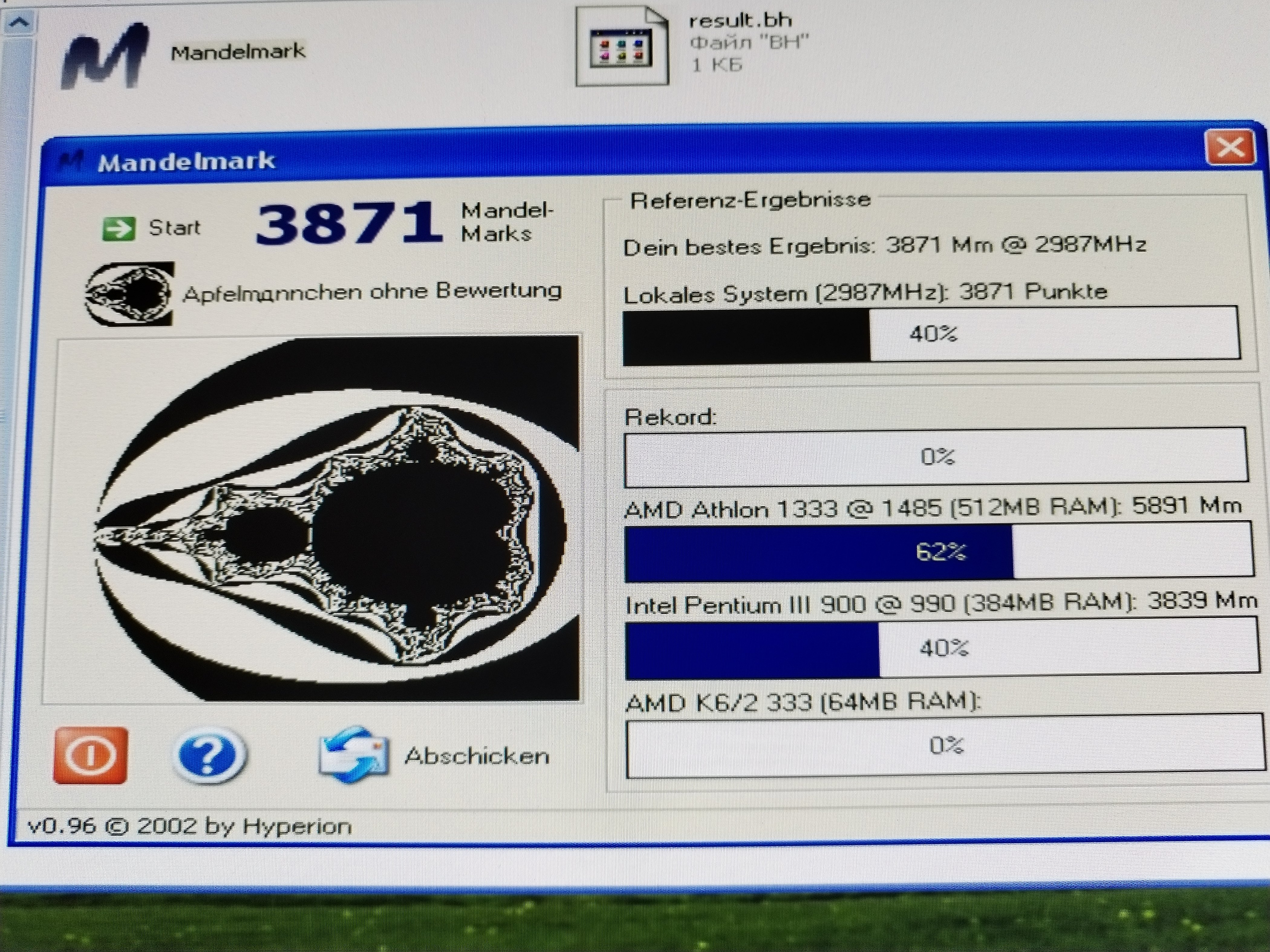Click the green Start arrow icon
Viewport: 1270px width, 952px height.
118,229
